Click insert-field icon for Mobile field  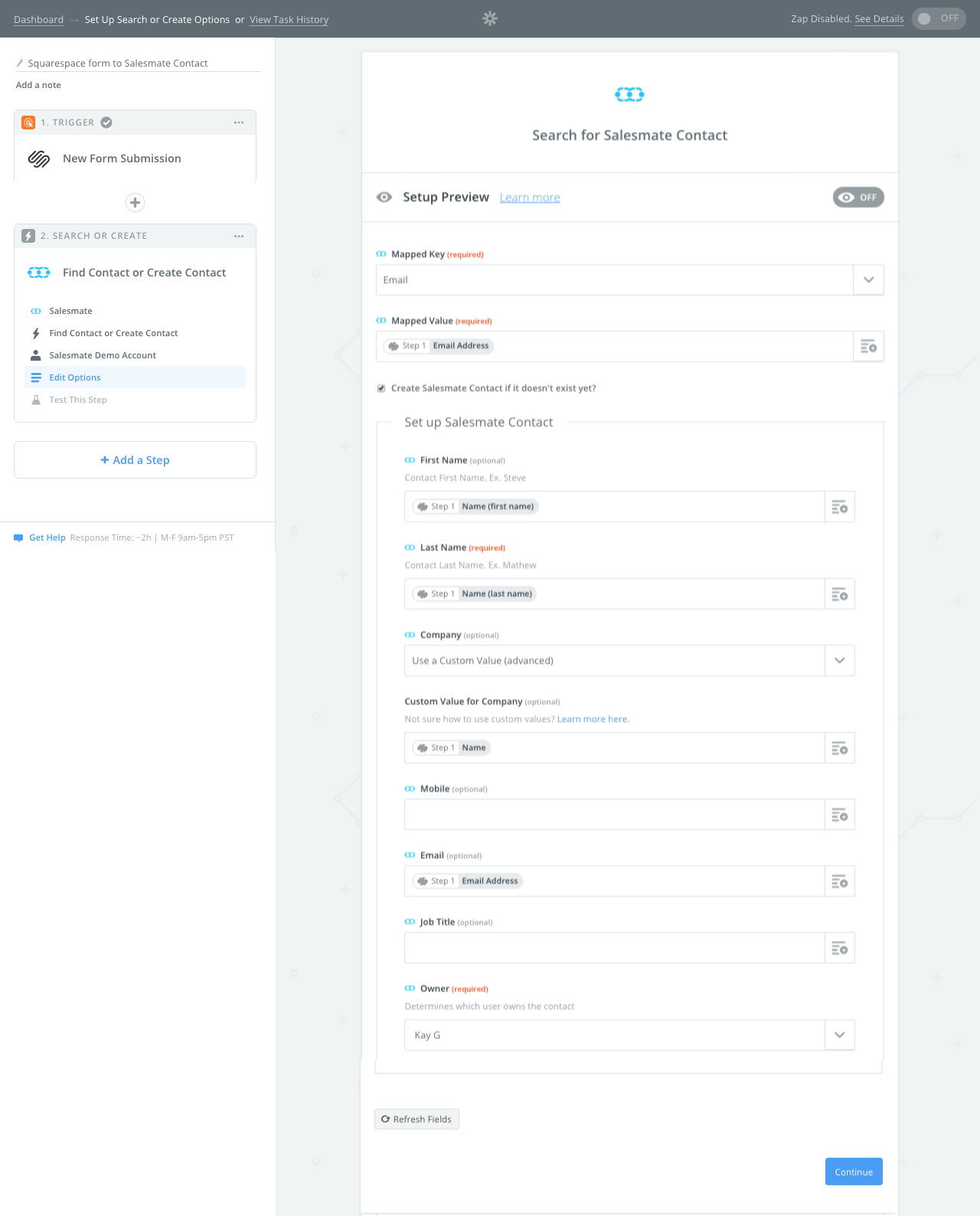839,815
